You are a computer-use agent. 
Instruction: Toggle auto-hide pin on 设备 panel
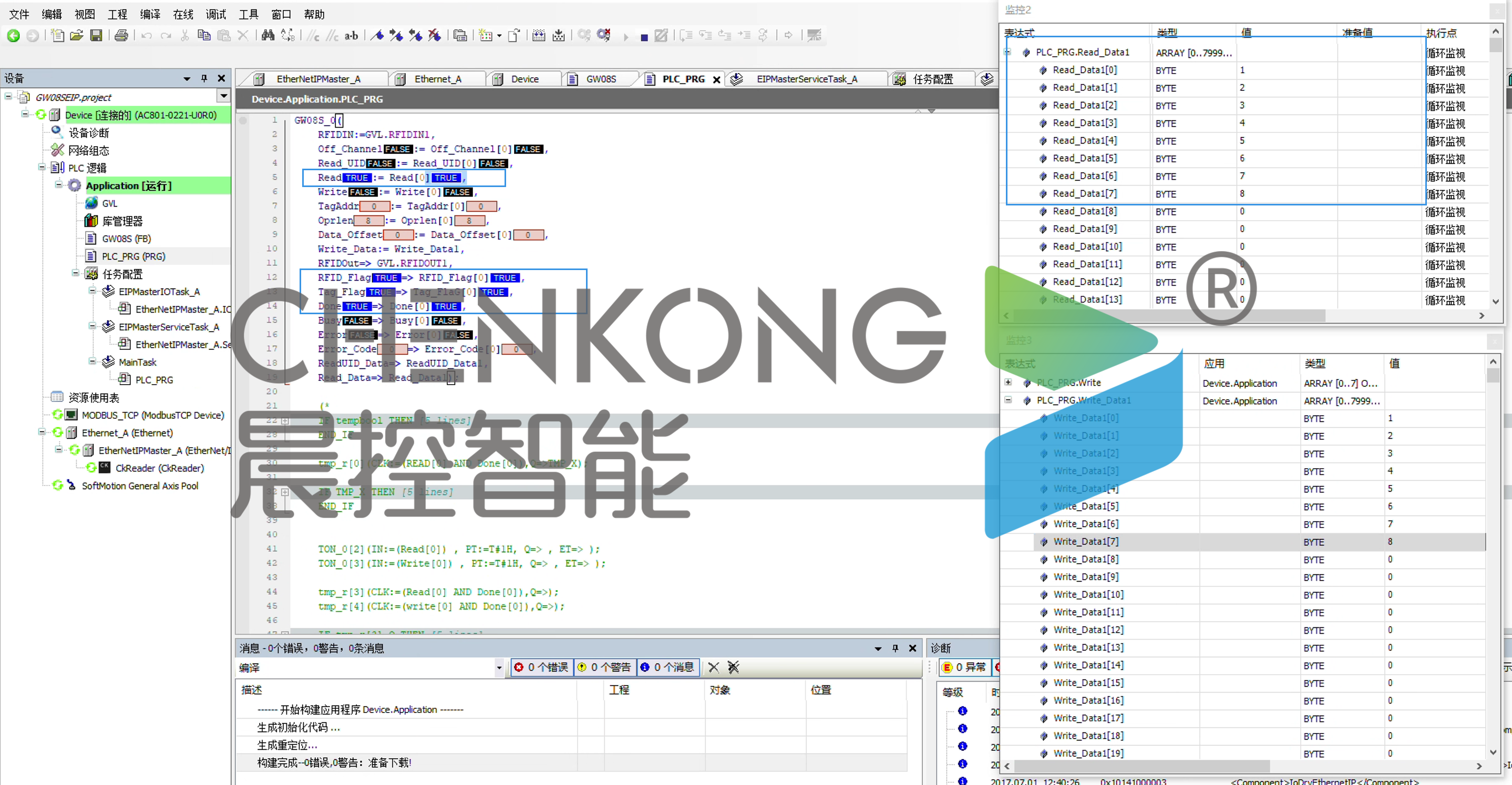click(x=204, y=78)
